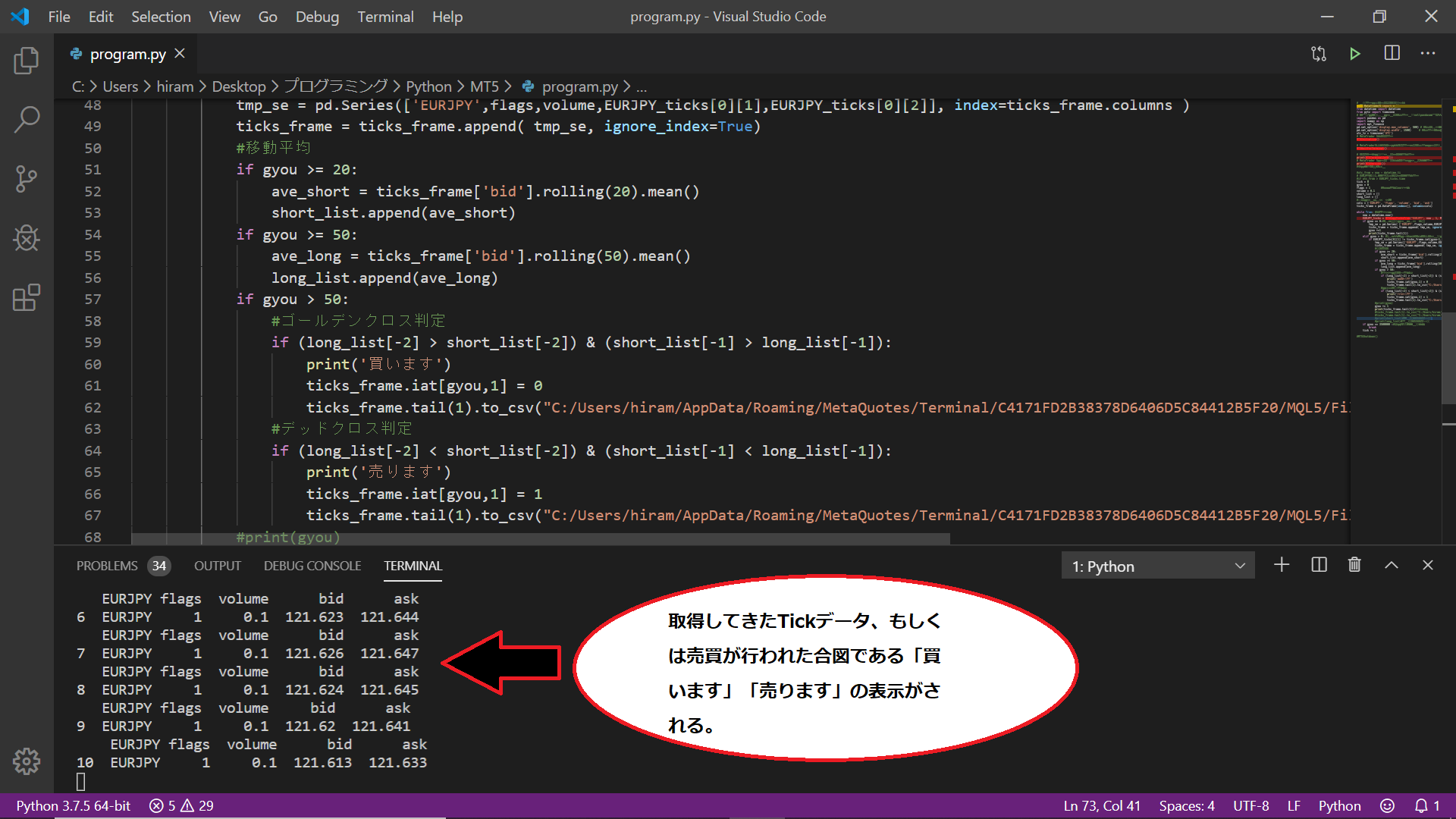Open the Debug view icon
1456x819 pixels.
[x=27, y=238]
